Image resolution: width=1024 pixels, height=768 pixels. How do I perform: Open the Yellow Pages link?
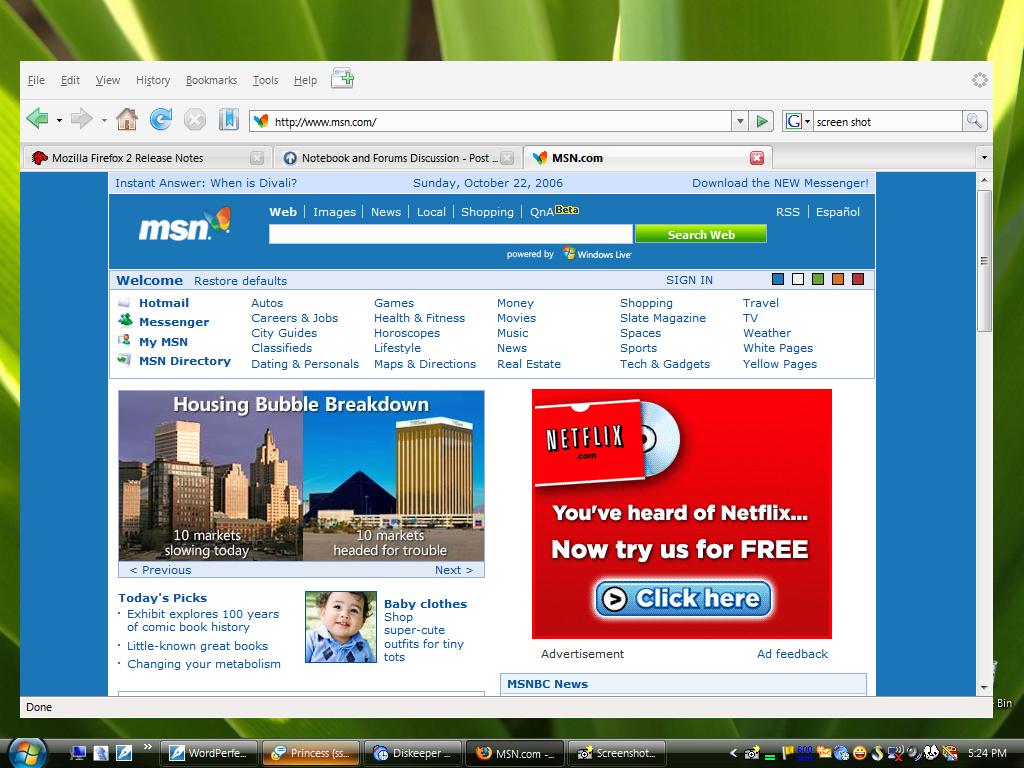coord(779,364)
